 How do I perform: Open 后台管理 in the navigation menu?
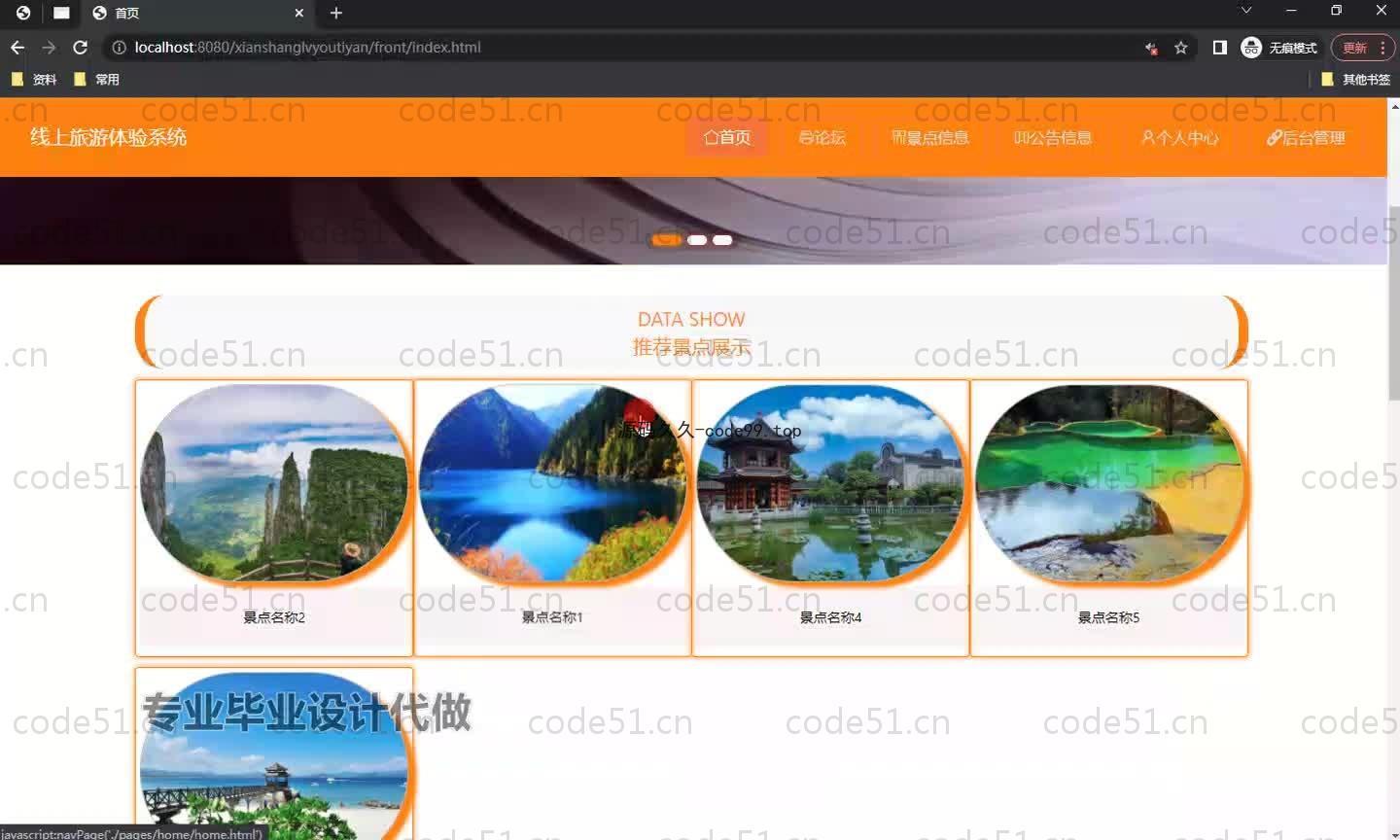pyautogui.click(x=1306, y=137)
